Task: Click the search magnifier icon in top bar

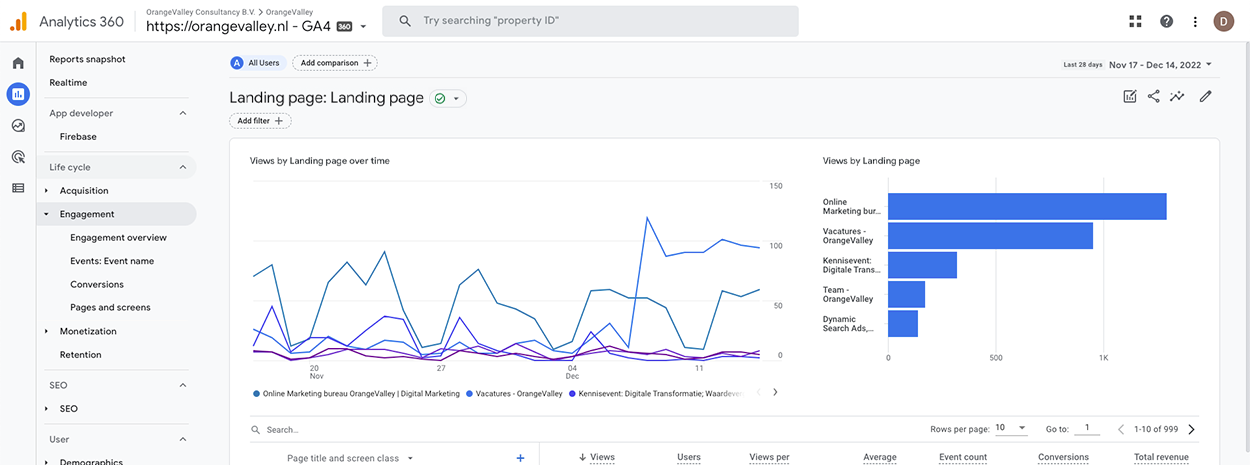Action: coord(404,21)
